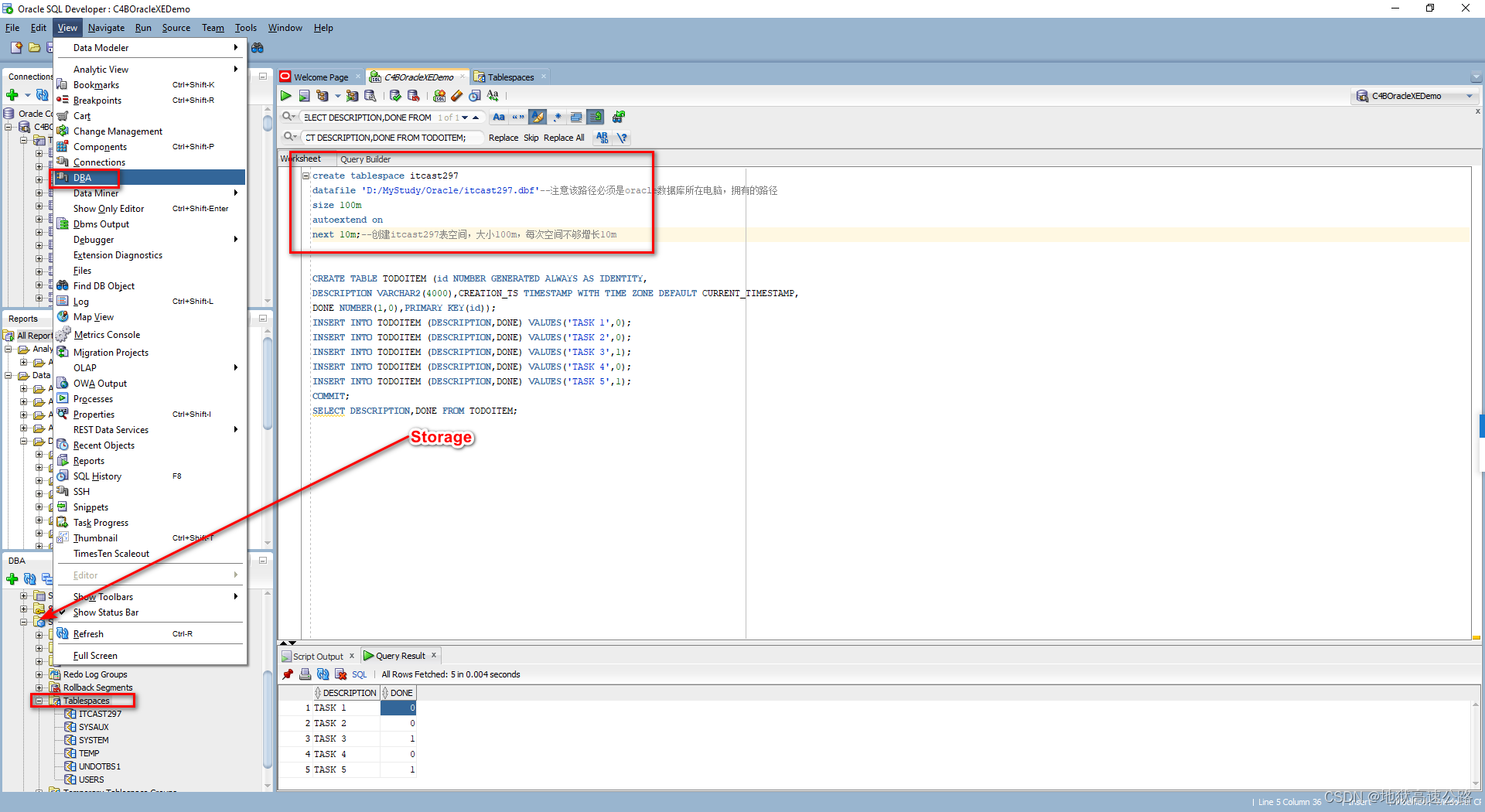This screenshot has height=812, width=1485.
Task: Open the connection dropdown showing C4BOracleXEDemo
Action: point(1415,96)
